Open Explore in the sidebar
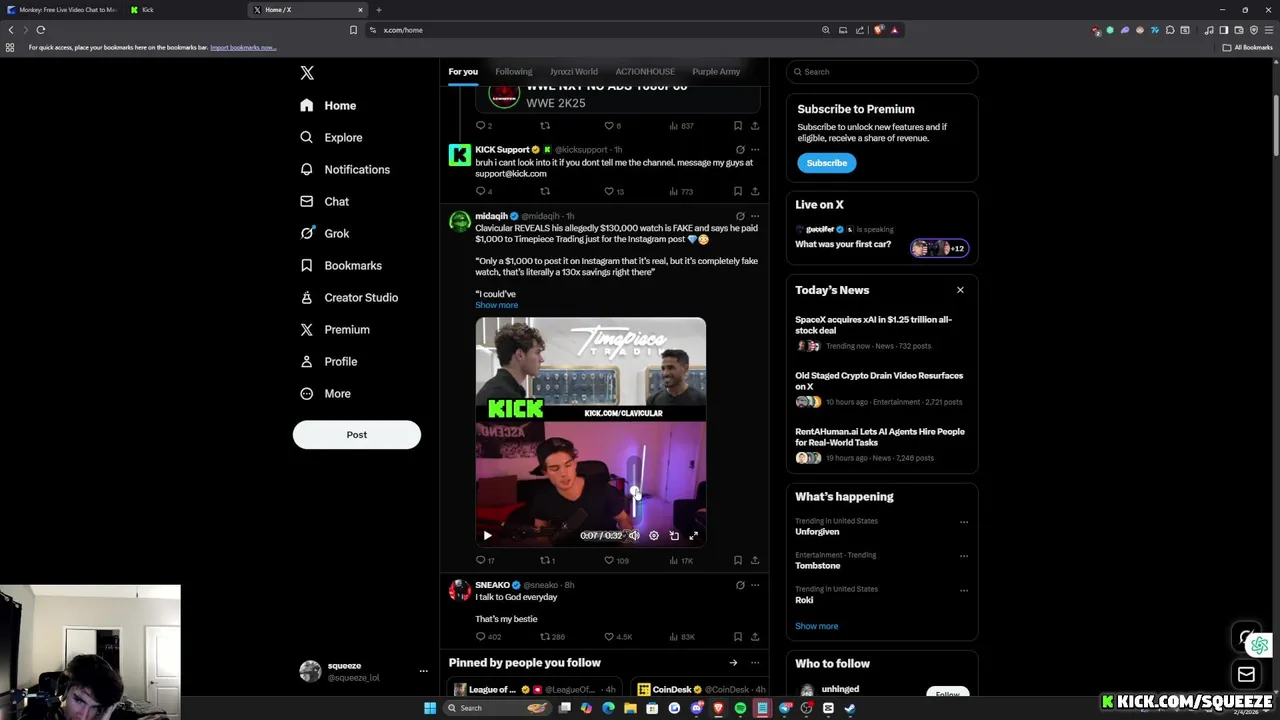Screen dimensions: 1280x720 331,137
